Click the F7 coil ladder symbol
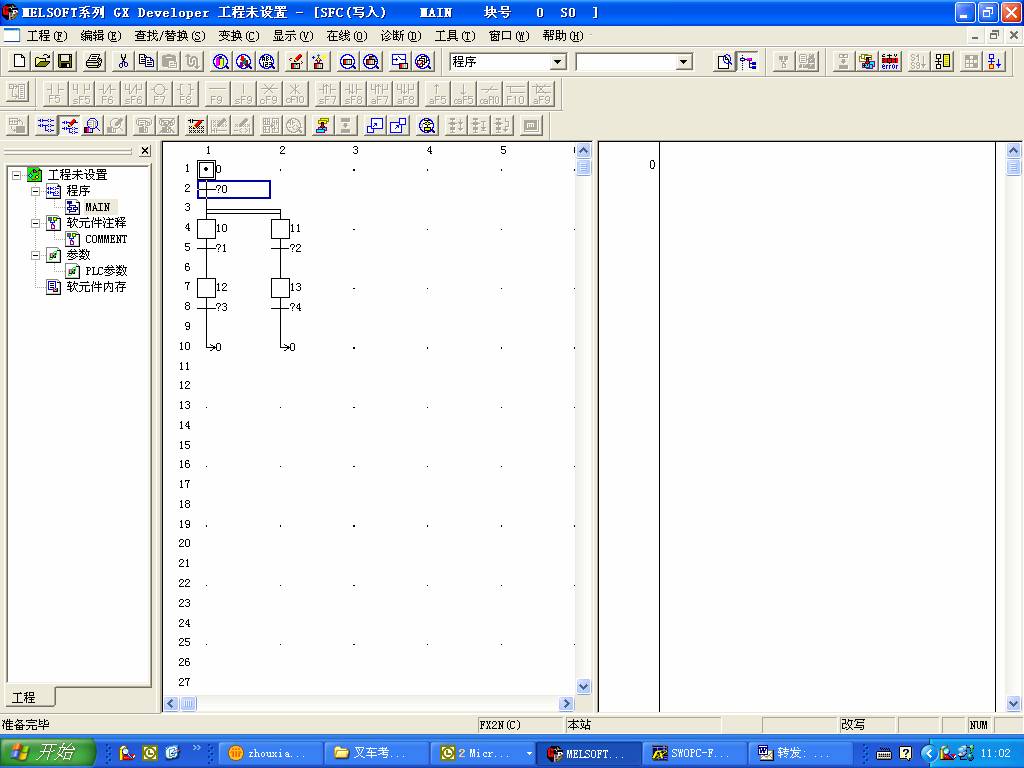The height and width of the screenshot is (768, 1024). 159,93
